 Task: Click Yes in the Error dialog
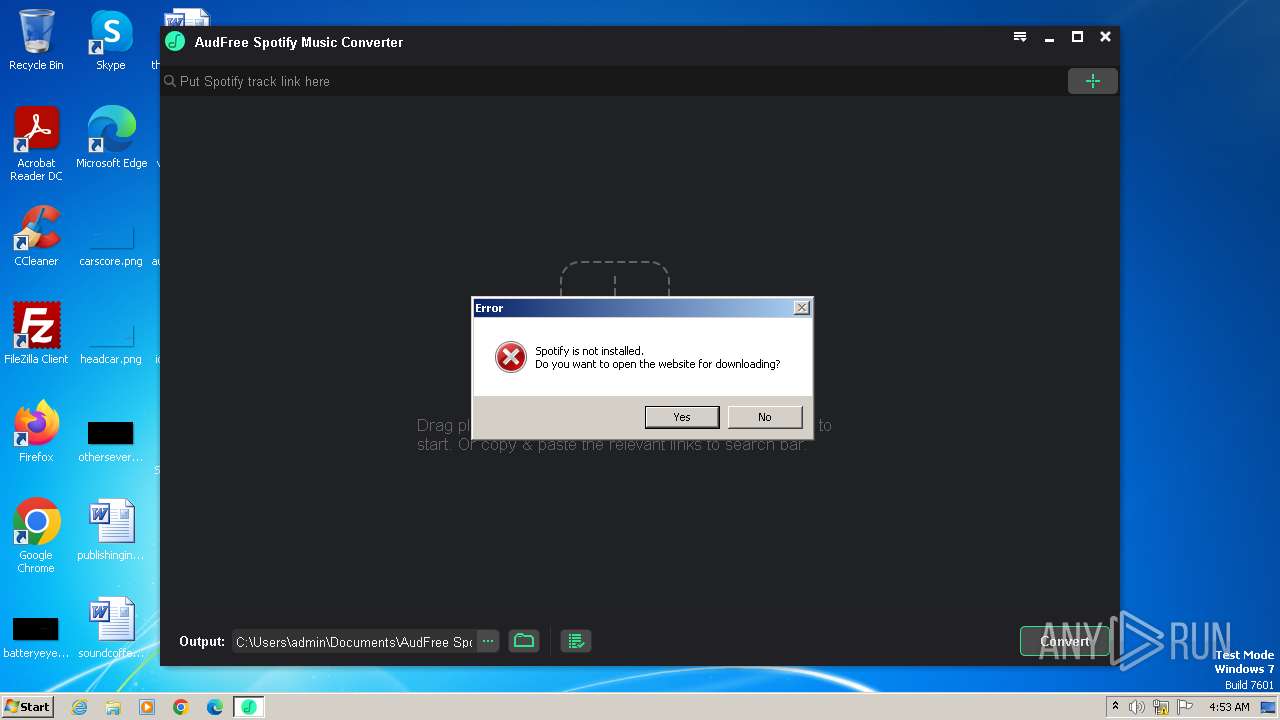[682, 417]
